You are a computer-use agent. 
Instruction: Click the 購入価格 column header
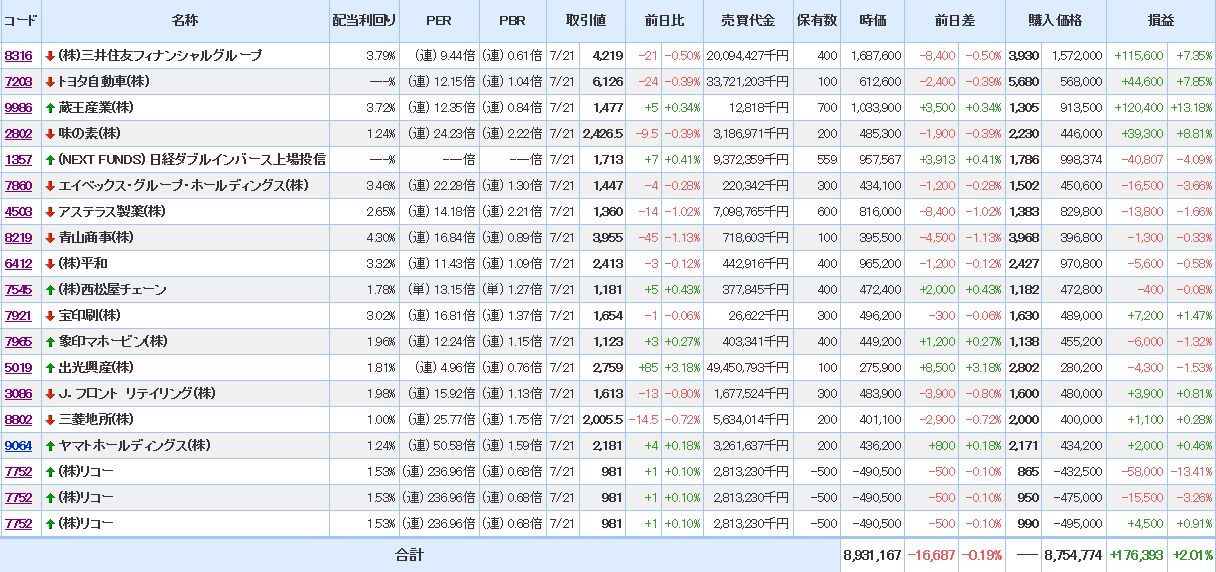[x=1055, y=21]
